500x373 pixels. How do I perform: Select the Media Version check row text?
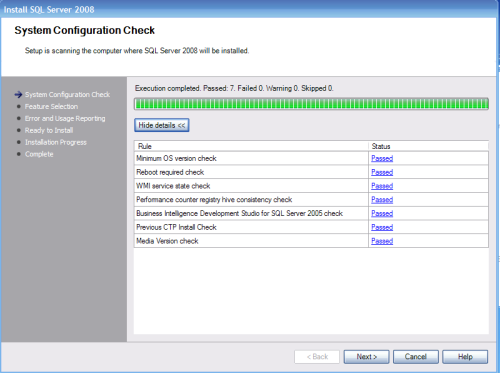(167, 241)
